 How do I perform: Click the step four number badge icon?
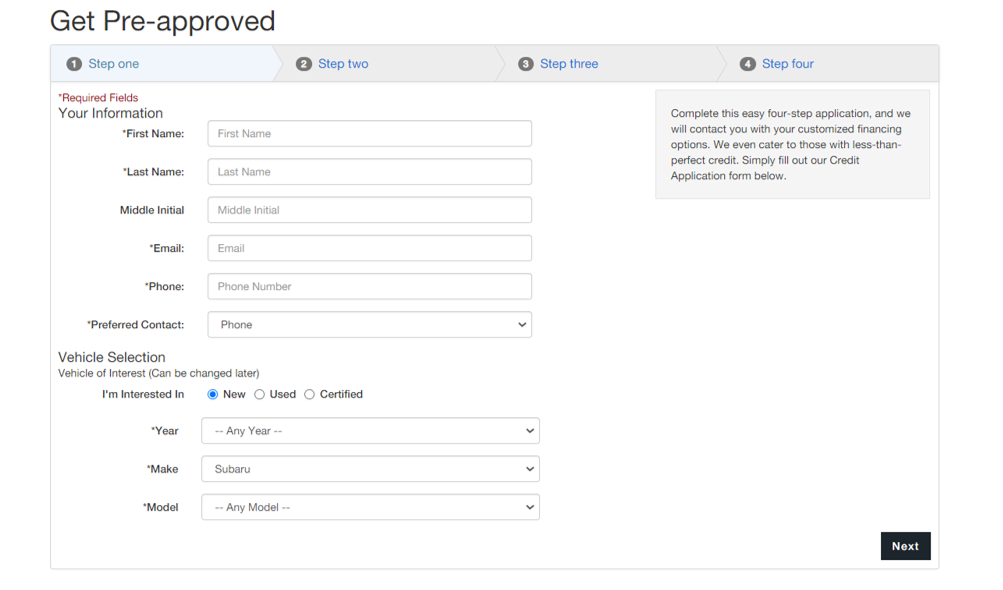pyautogui.click(x=748, y=64)
